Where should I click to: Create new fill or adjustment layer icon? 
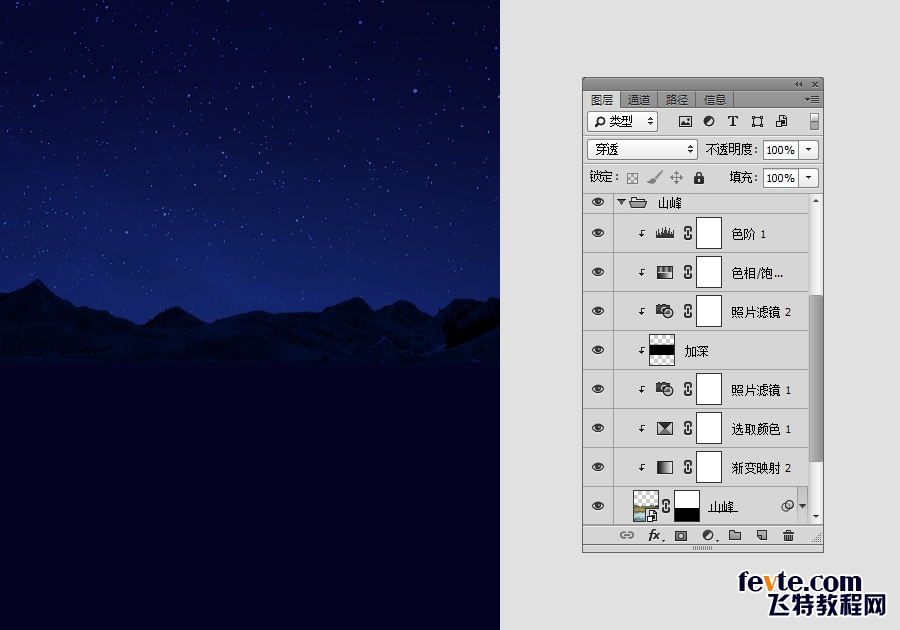pos(710,535)
